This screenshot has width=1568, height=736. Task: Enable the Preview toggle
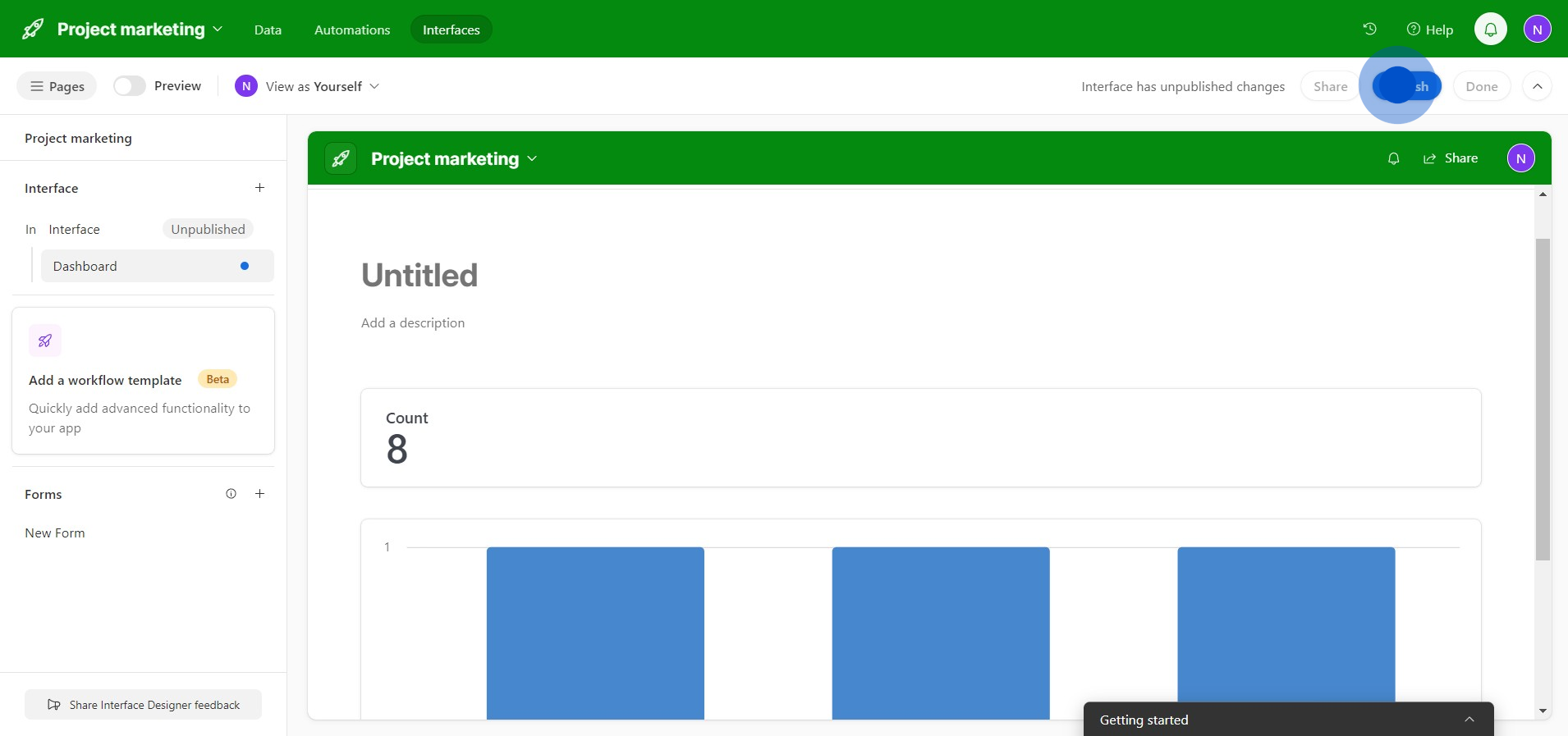pos(129,86)
